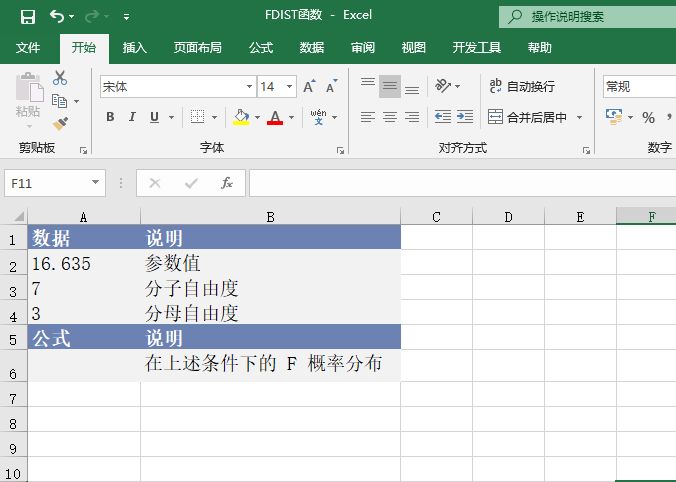The image size is (676, 482).
Task: Click the Increase Indent icon
Action: click(464, 117)
